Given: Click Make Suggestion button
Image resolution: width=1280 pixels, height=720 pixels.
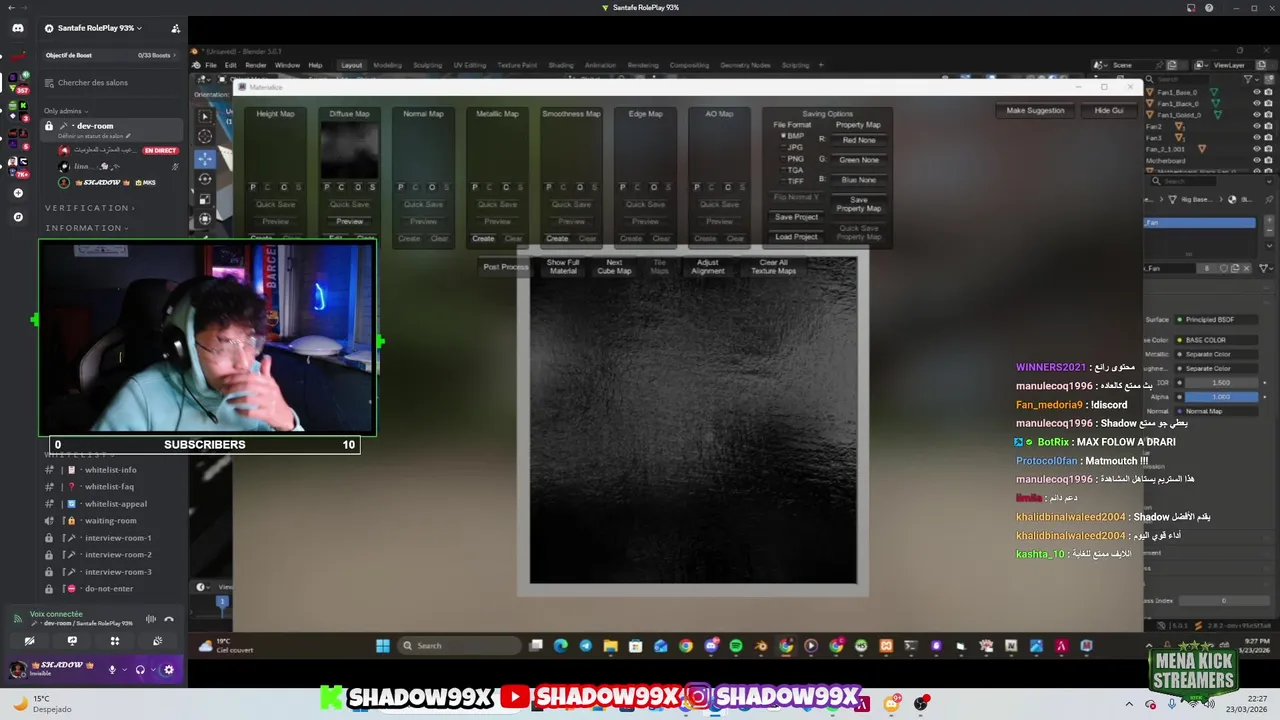Looking at the screenshot, I should pyautogui.click(x=1035, y=111).
